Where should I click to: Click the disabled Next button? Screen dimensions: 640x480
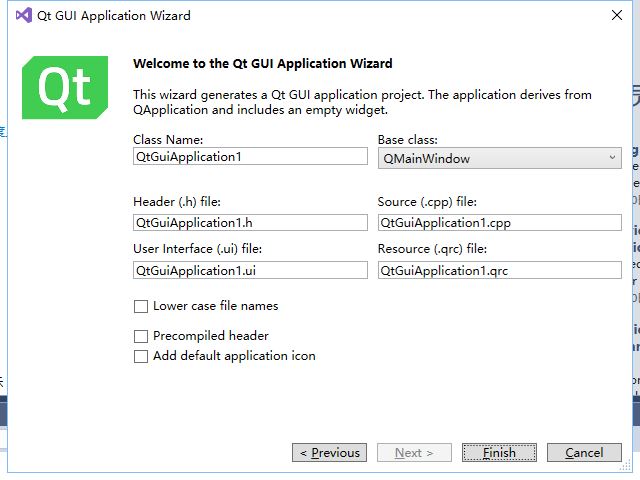point(414,453)
